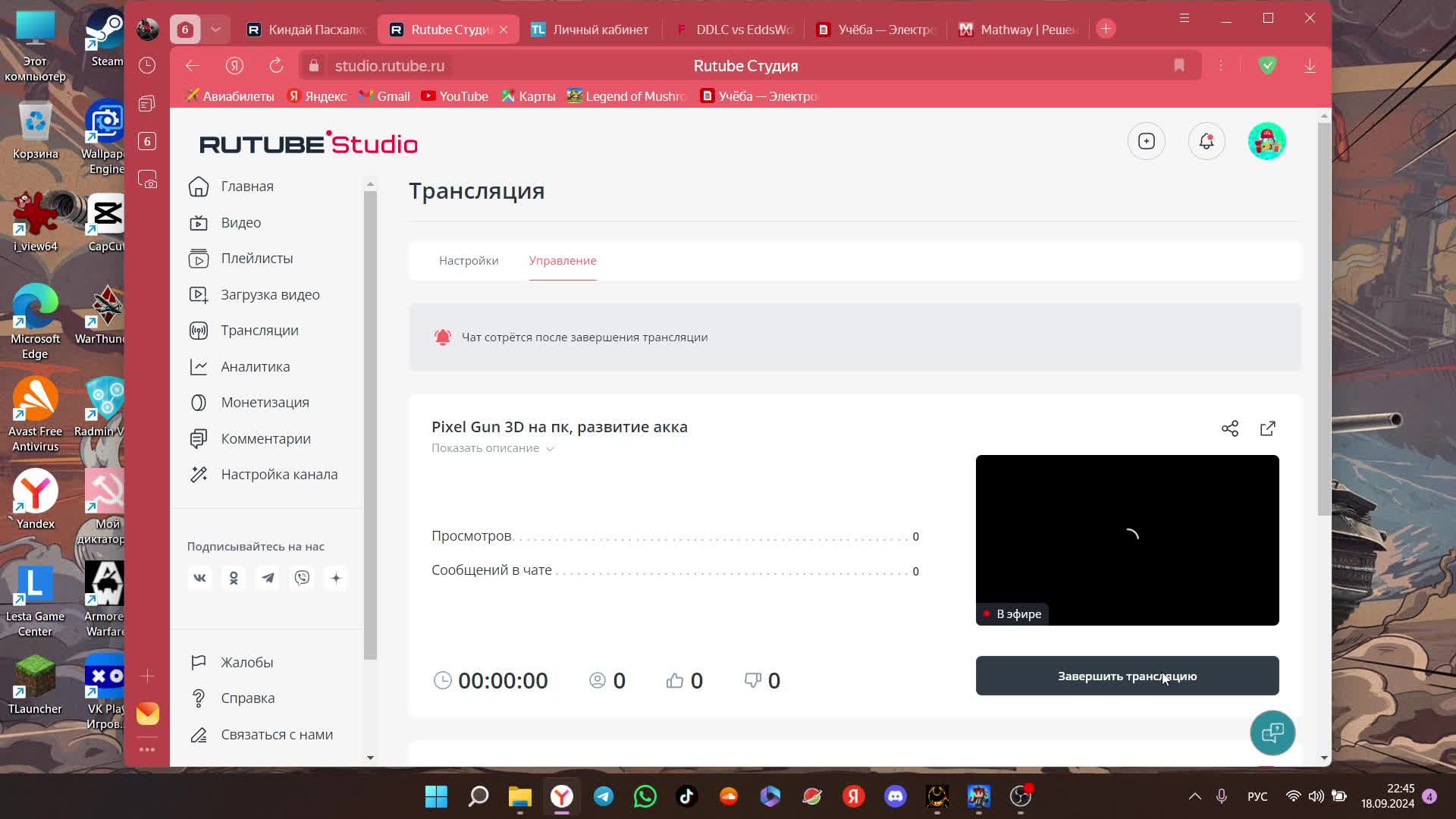Open Windows Start menu
The width and height of the screenshot is (1456, 819).
coord(436,796)
